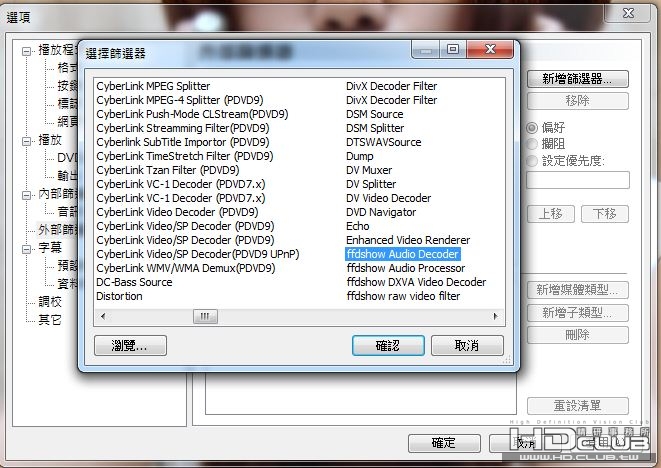Cancel filter dialog with 取消
Image resolution: width=661 pixels, height=468 pixels.
click(467, 346)
